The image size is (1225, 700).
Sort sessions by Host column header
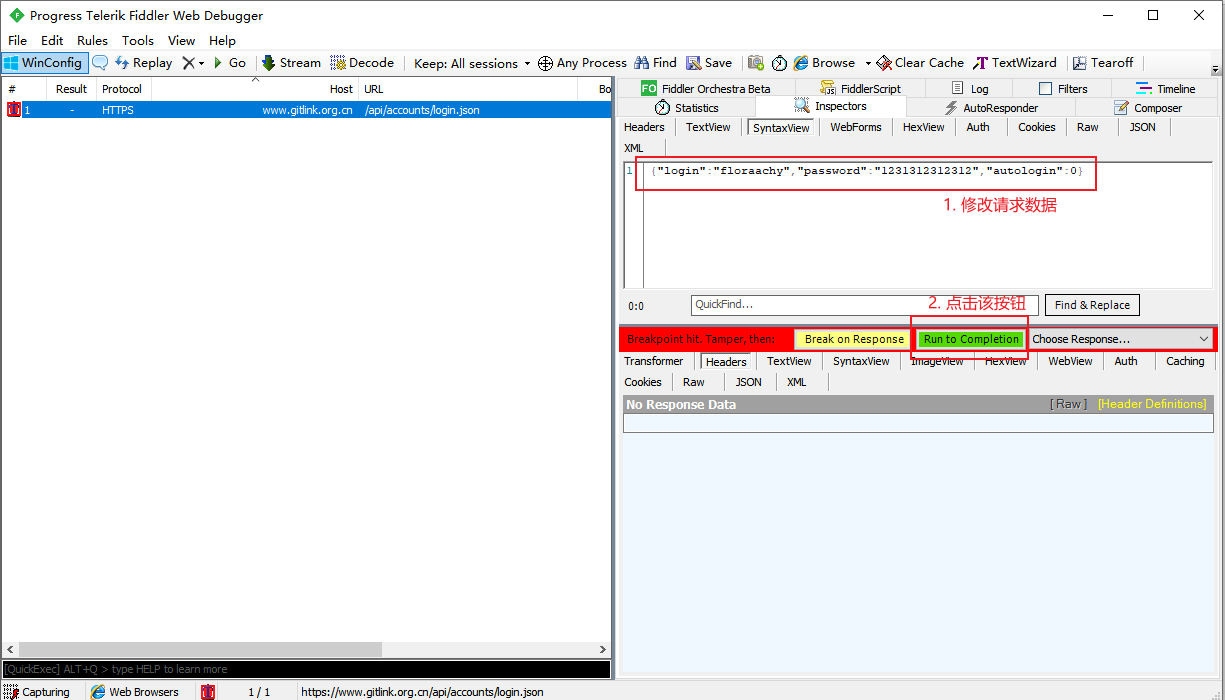pos(254,89)
